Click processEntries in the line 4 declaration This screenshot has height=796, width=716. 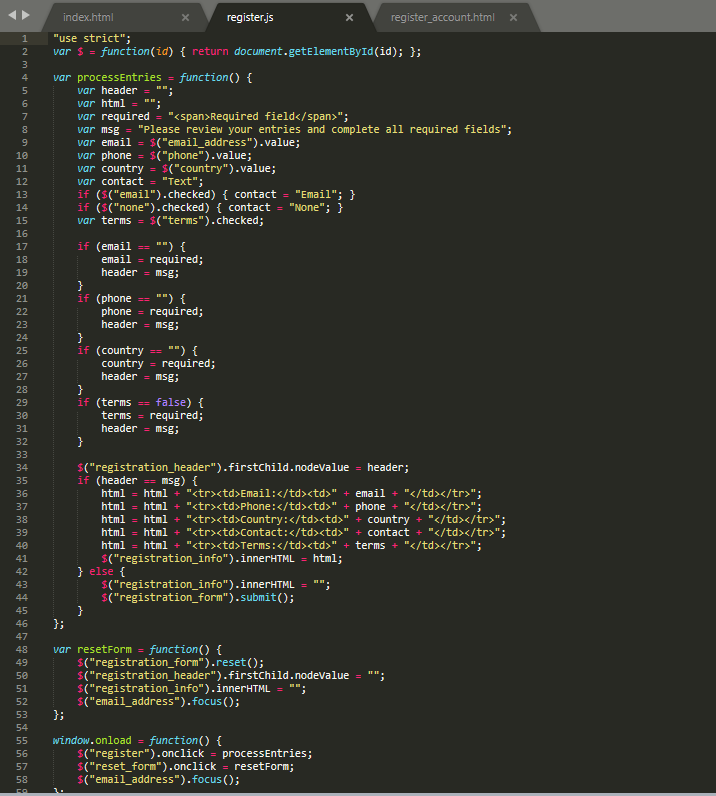(x=119, y=78)
